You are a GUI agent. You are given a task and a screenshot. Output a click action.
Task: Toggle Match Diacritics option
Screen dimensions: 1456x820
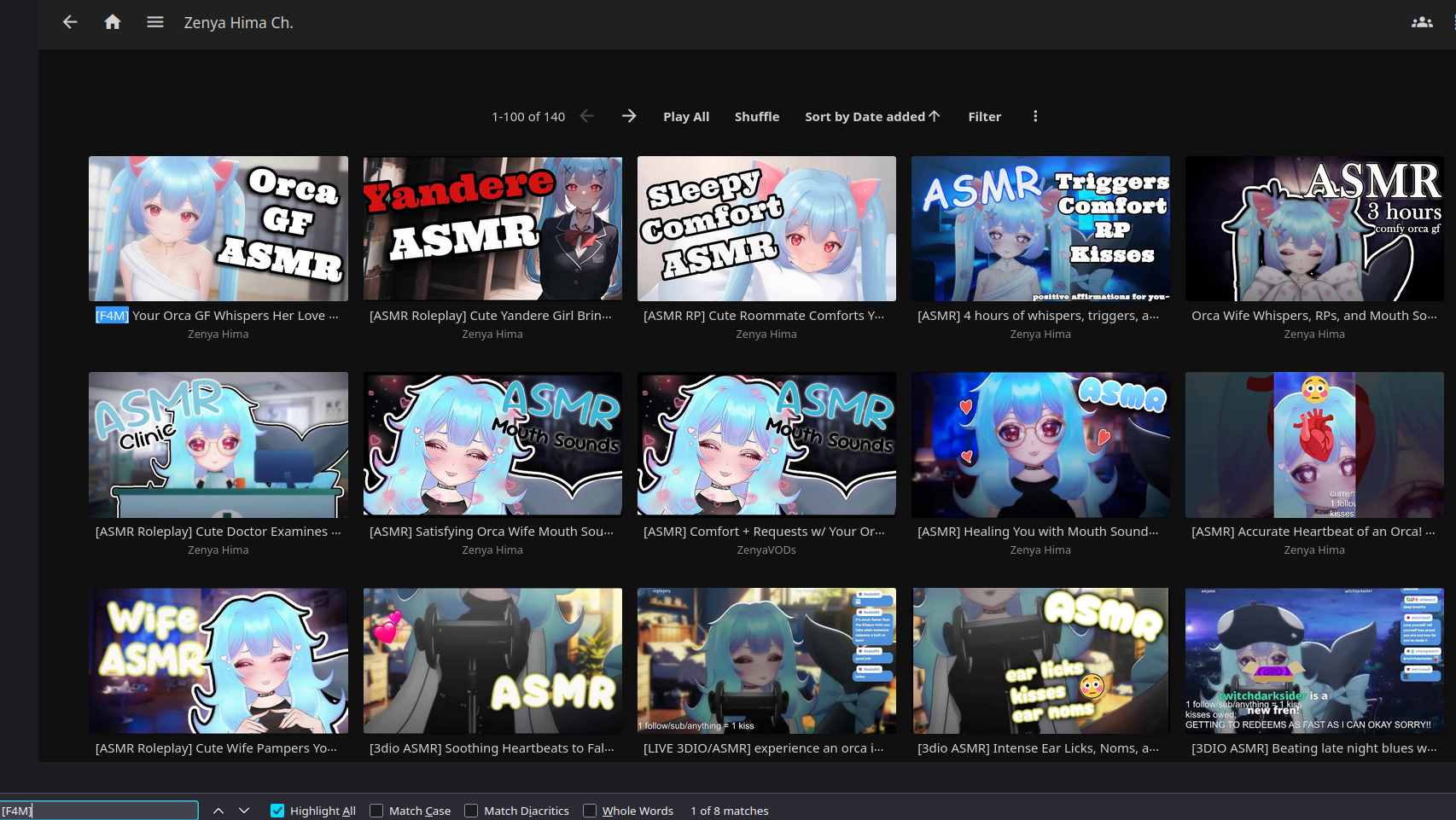click(471, 811)
